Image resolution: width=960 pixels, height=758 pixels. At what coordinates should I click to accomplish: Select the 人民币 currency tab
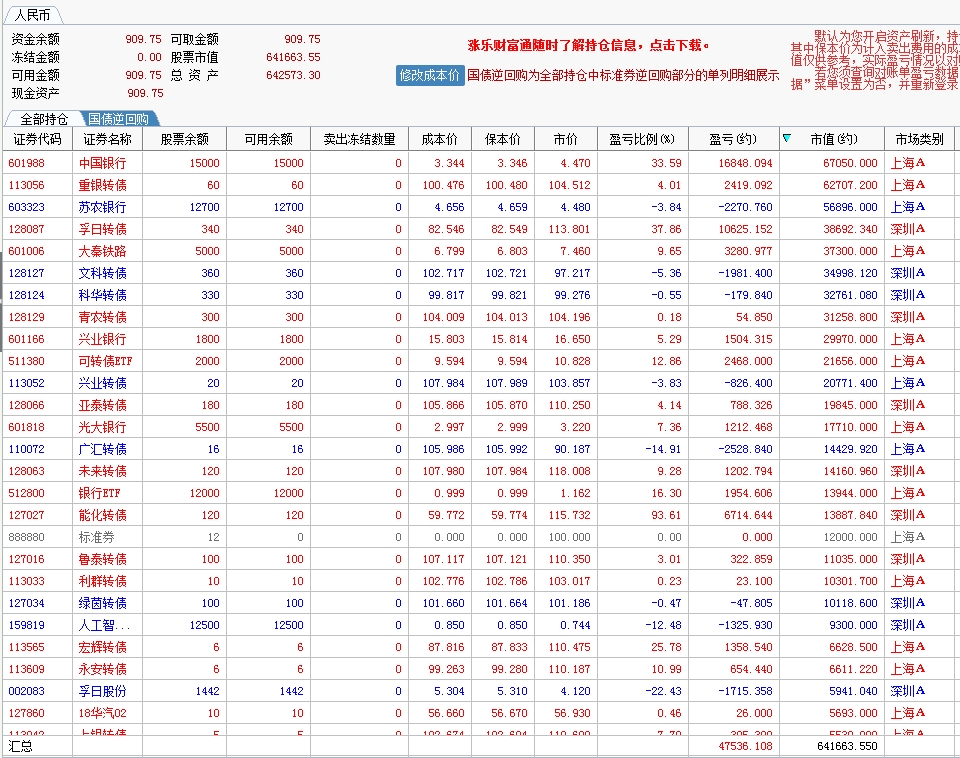tap(32, 15)
